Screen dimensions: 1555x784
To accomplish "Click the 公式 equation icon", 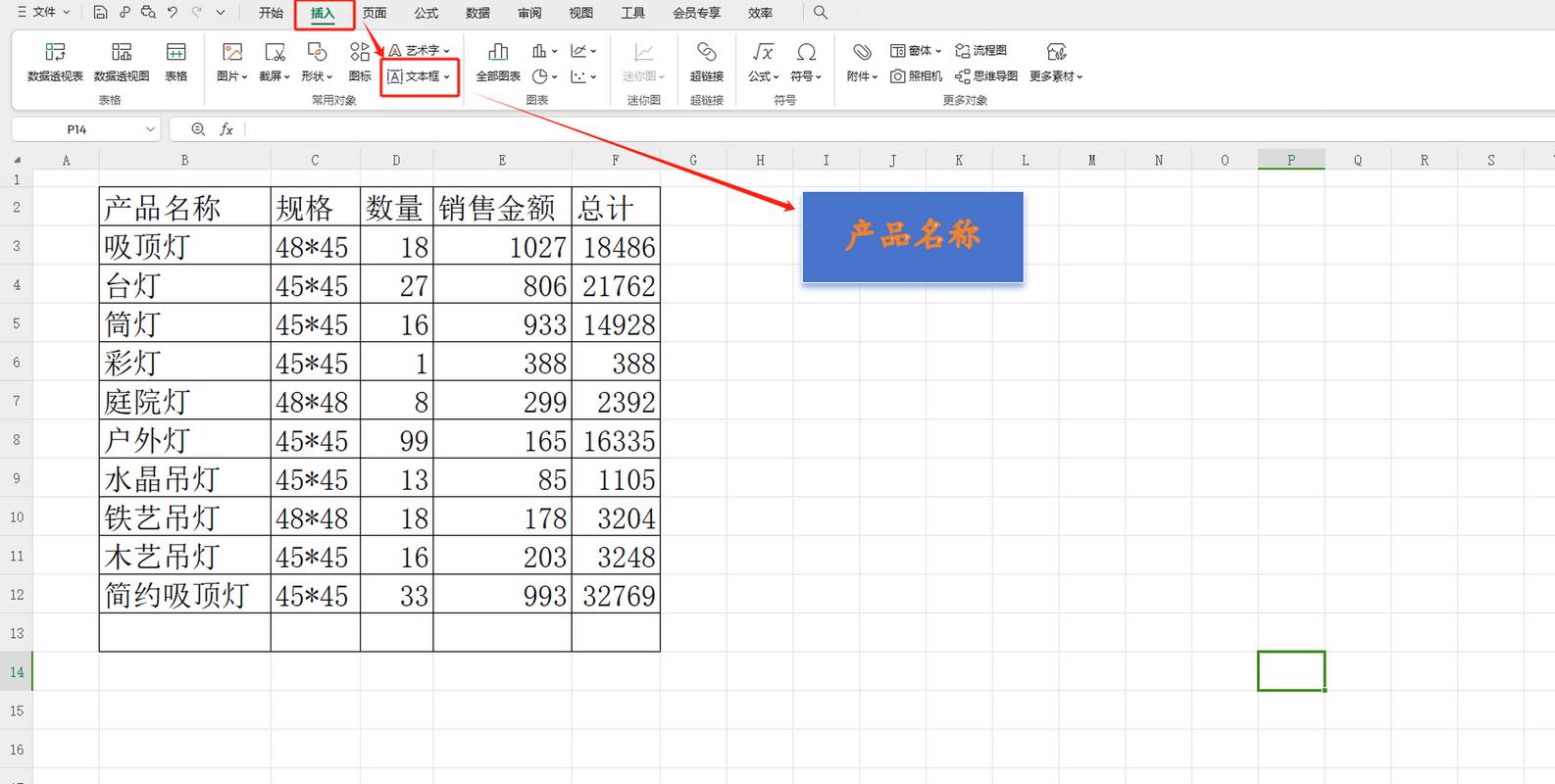I will (x=763, y=52).
